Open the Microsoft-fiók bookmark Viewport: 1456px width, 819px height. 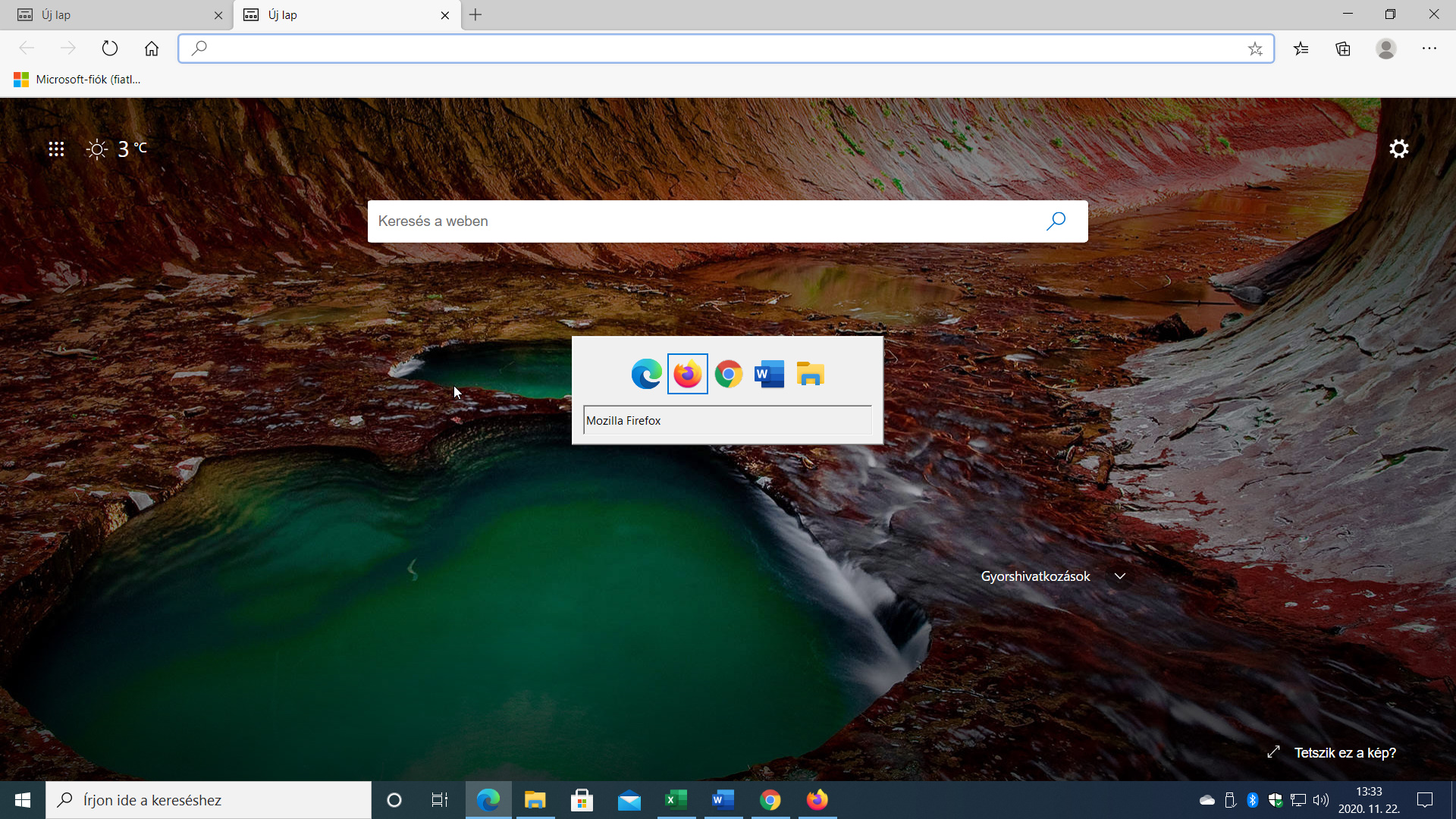tap(77, 80)
